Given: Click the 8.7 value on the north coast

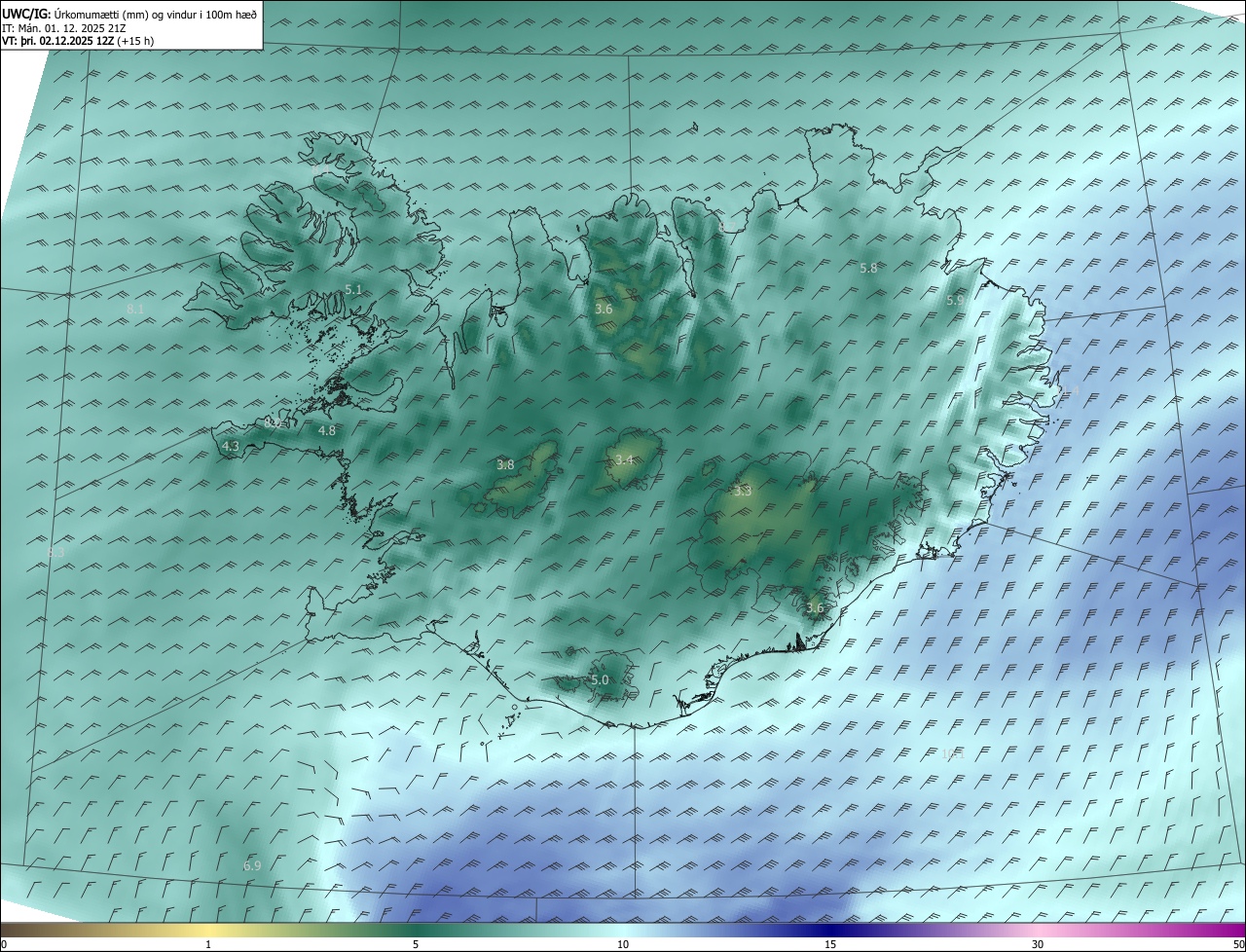Looking at the screenshot, I should coord(728,227).
